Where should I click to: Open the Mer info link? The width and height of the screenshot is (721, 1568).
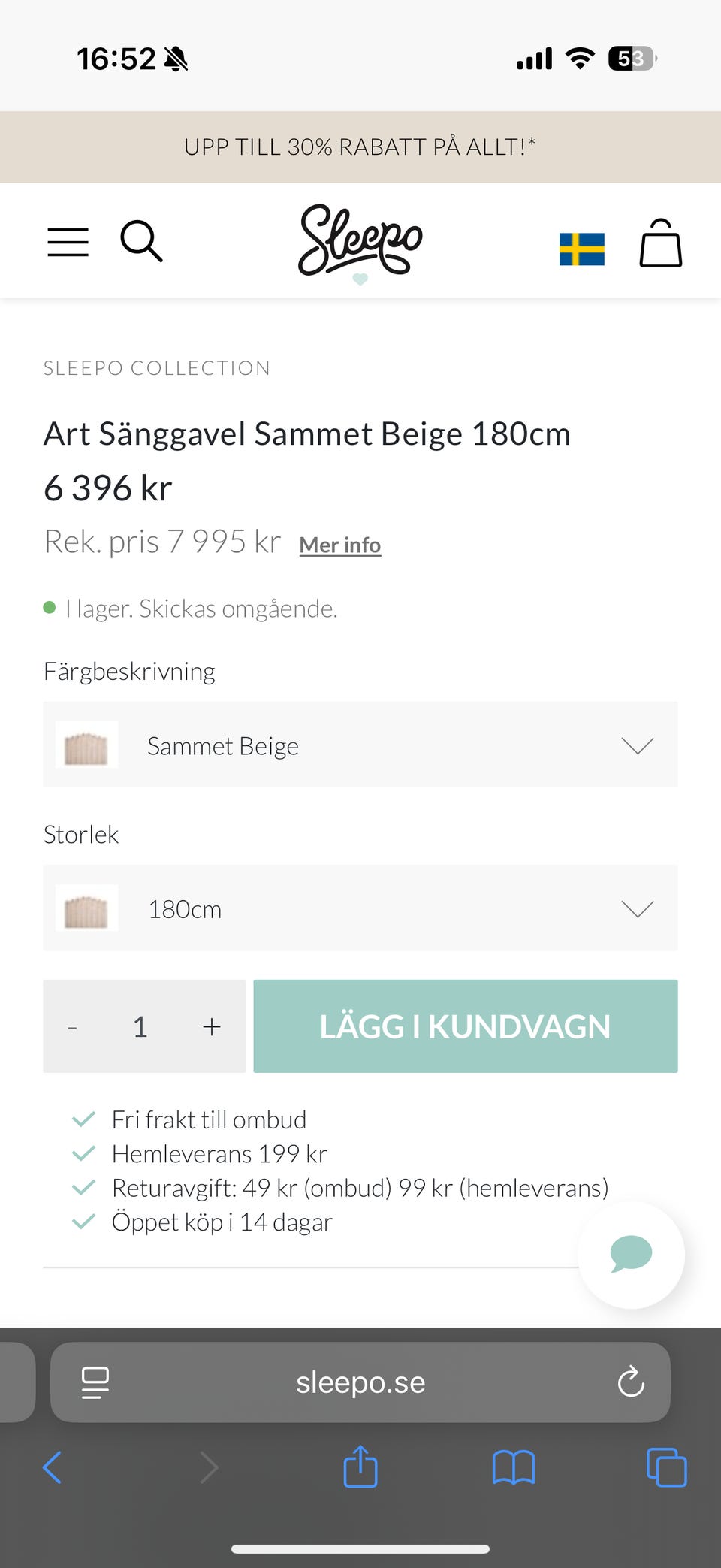click(339, 545)
